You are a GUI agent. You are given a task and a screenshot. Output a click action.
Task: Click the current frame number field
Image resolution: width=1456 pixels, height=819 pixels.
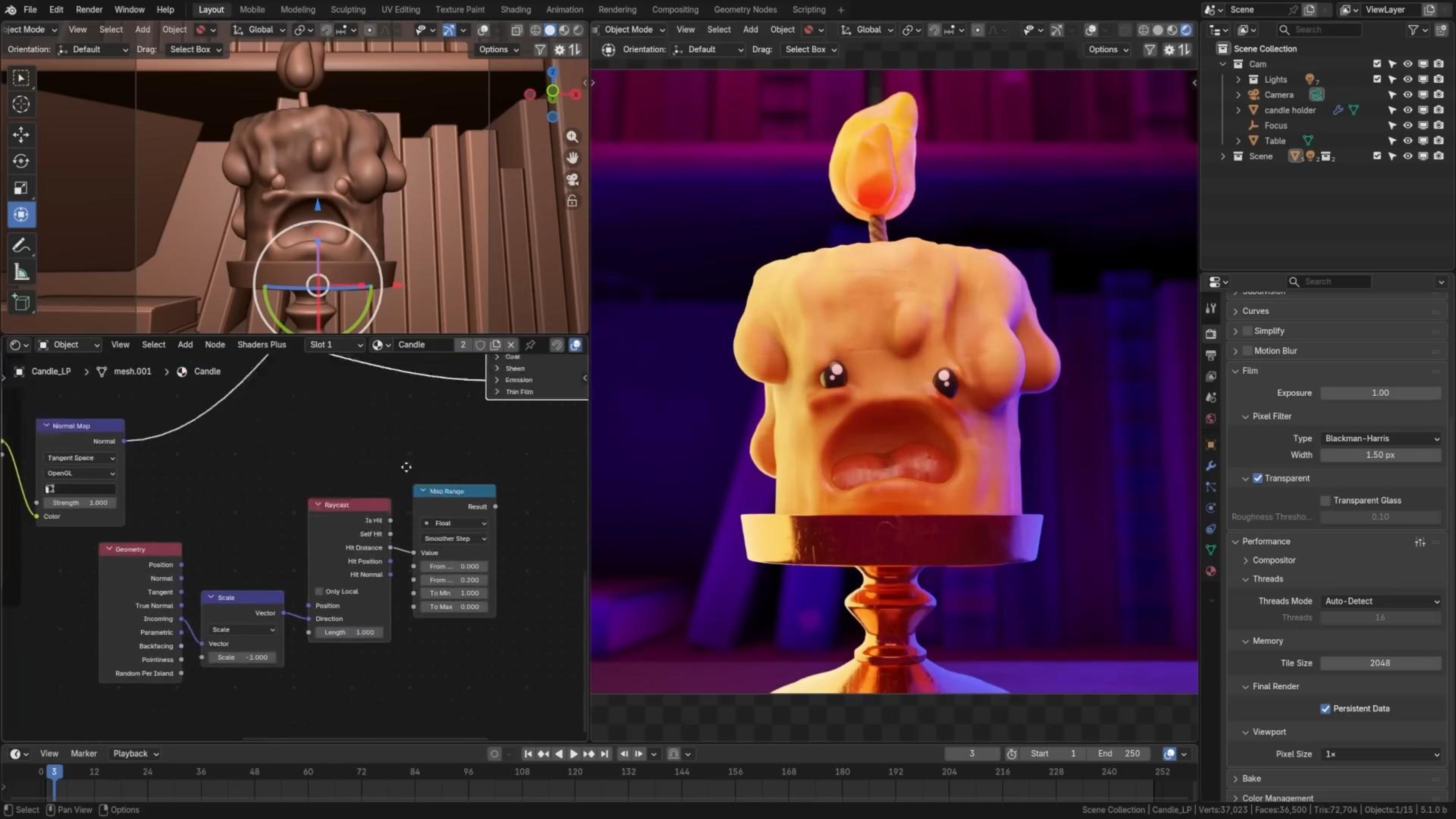pyautogui.click(x=971, y=753)
